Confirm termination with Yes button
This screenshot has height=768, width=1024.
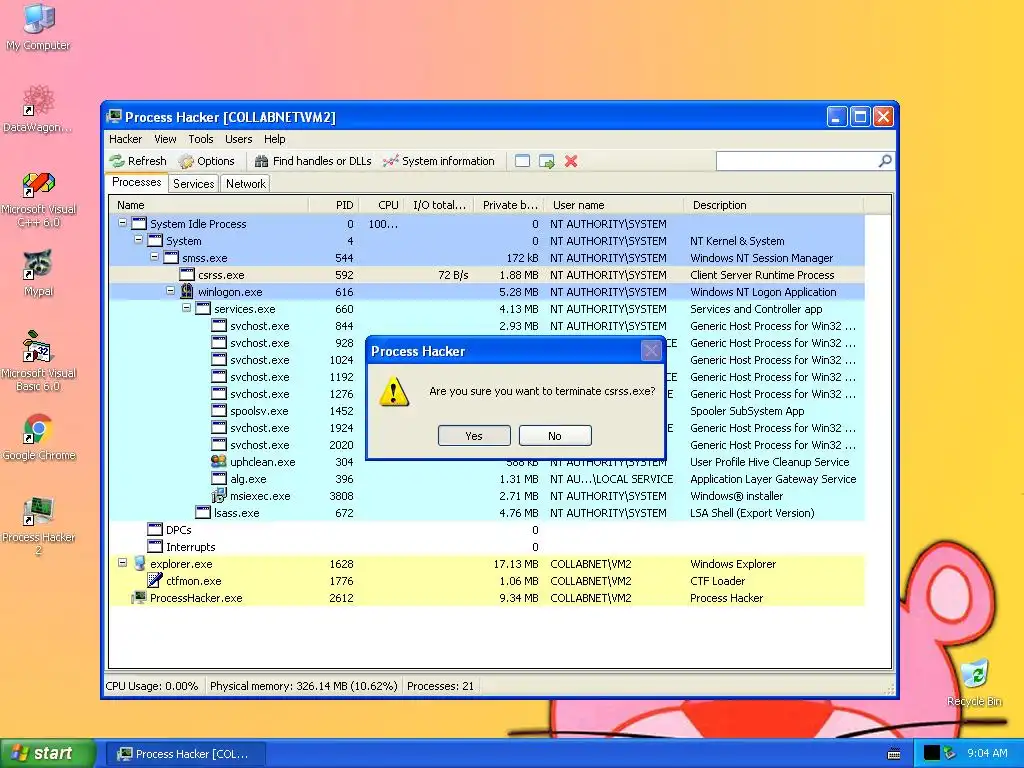(x=474, y=436)
